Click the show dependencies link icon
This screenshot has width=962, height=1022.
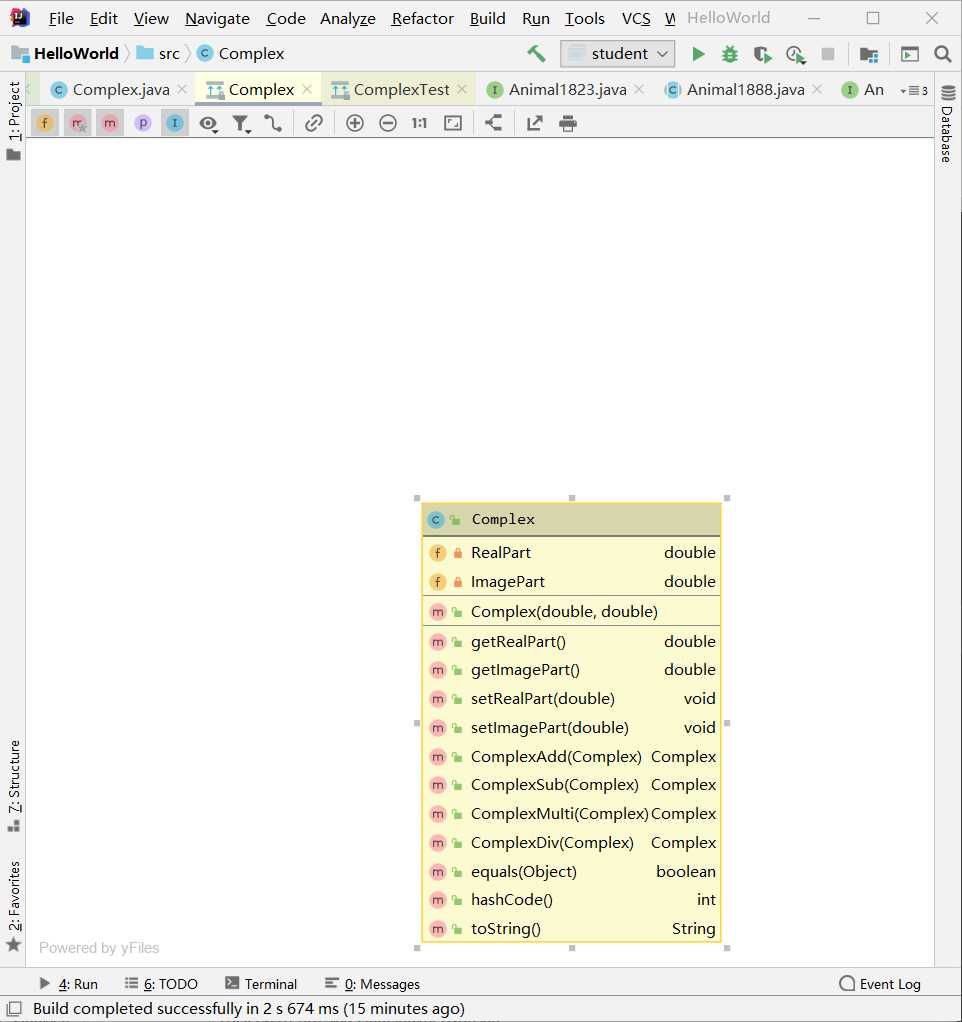tap(314, 123)
